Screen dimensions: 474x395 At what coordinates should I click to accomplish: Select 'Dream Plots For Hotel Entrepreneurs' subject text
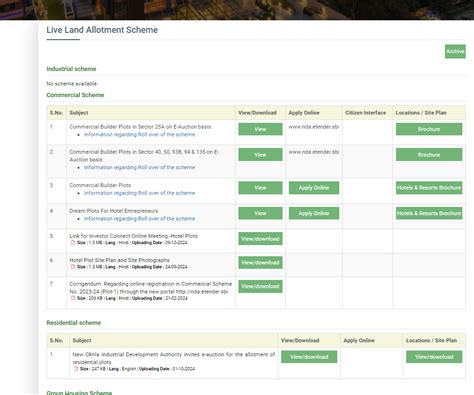(114, 211)
